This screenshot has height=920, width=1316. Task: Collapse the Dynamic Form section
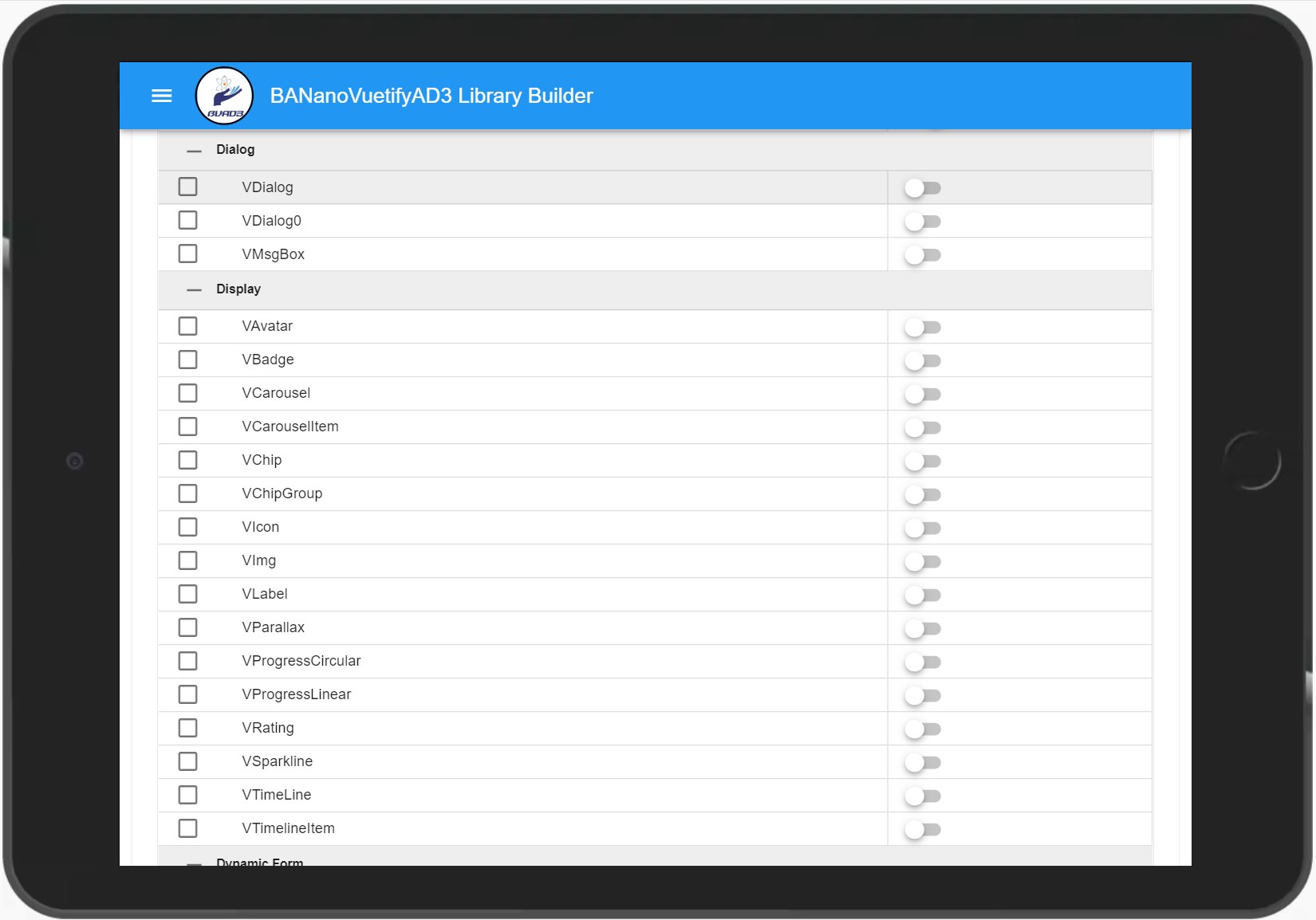193,862
